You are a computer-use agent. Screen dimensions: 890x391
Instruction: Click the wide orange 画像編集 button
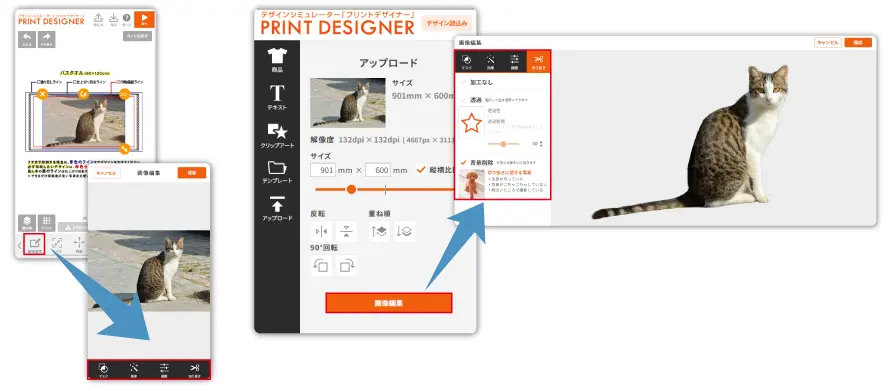pyautogui.click(x=389, y=303)
